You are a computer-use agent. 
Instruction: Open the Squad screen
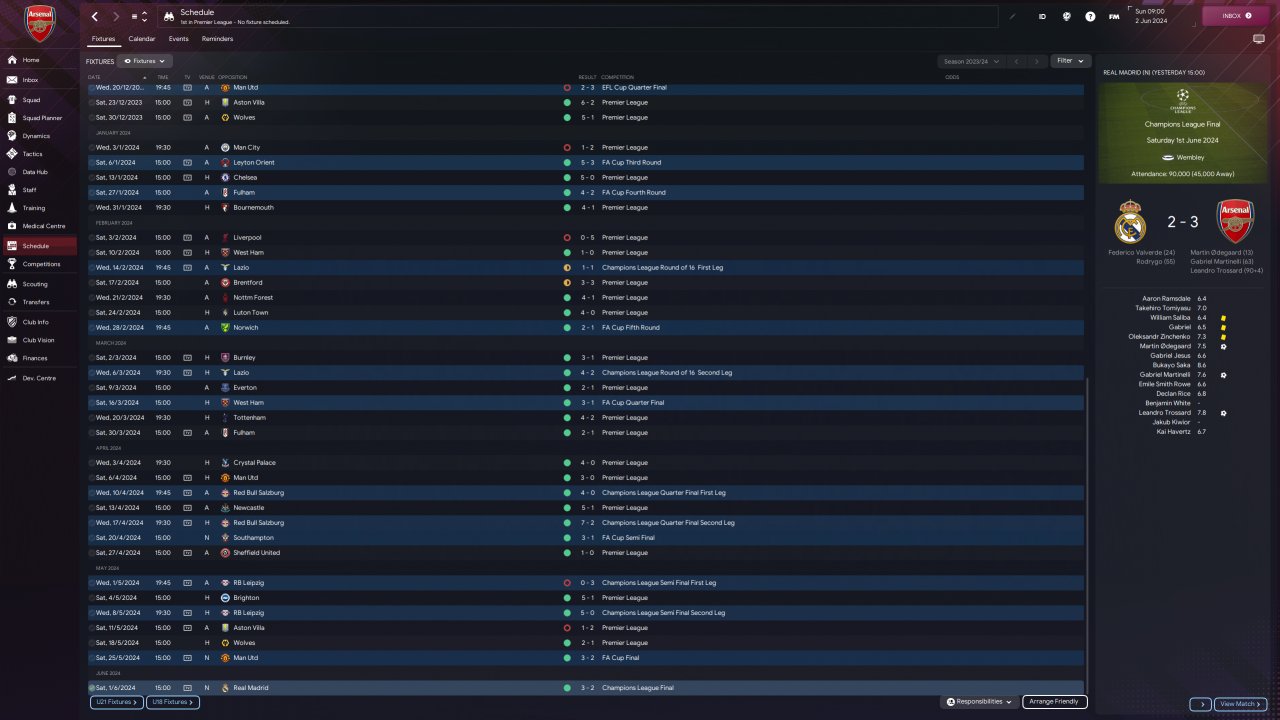coord(39,100)
